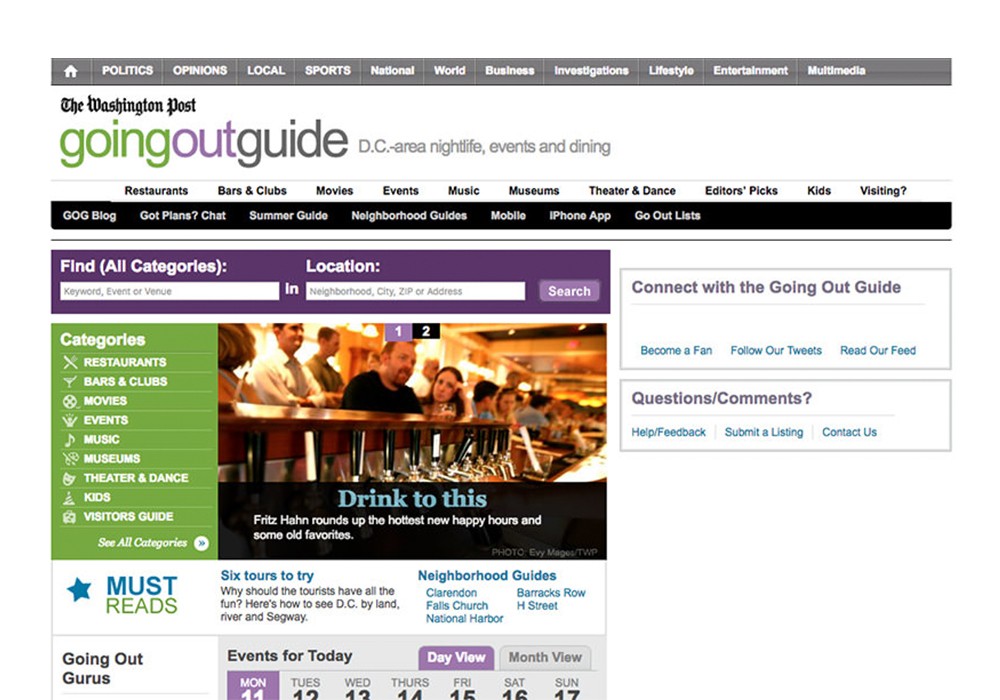Click the film reel Movies icon

(70, 401)
